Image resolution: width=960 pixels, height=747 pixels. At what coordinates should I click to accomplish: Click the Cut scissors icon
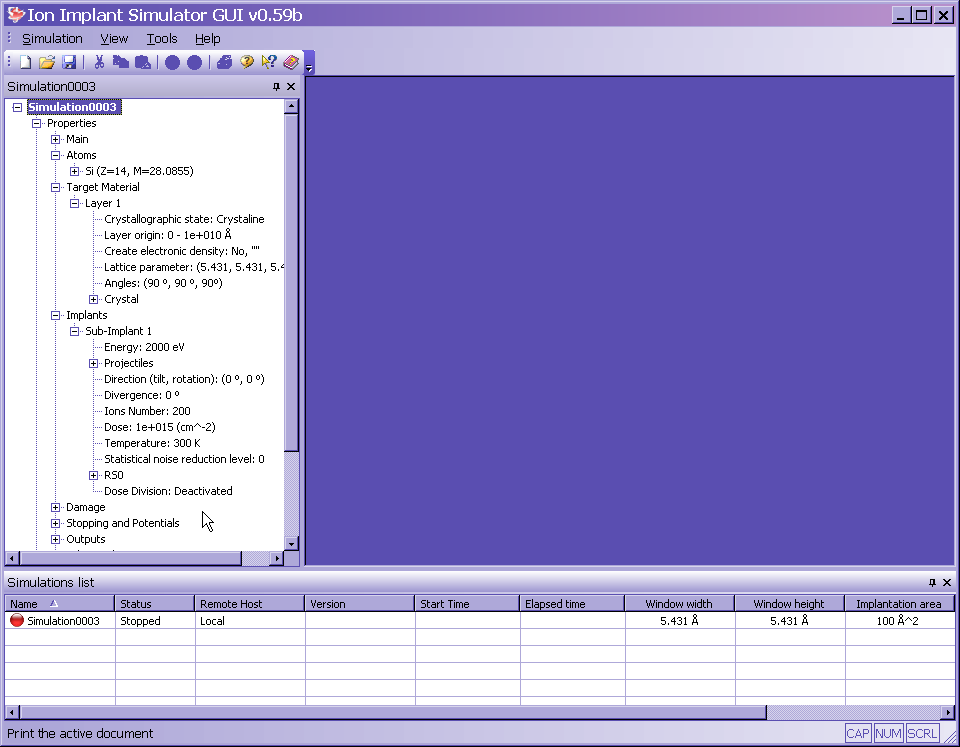99,63
